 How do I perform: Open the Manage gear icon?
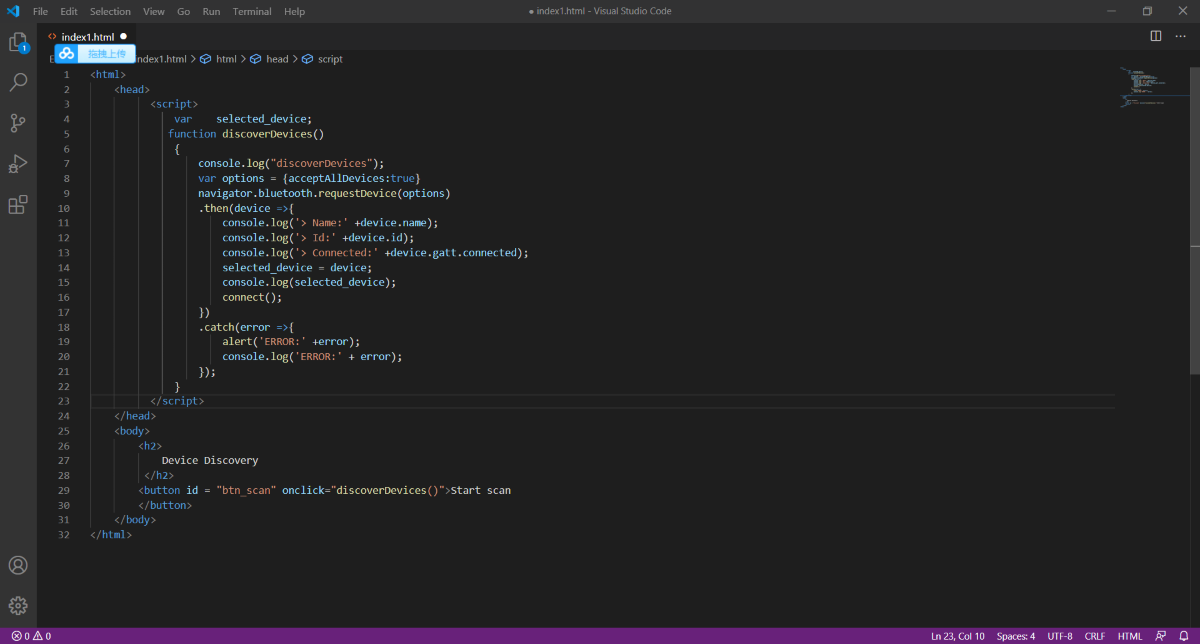point(18,605)
